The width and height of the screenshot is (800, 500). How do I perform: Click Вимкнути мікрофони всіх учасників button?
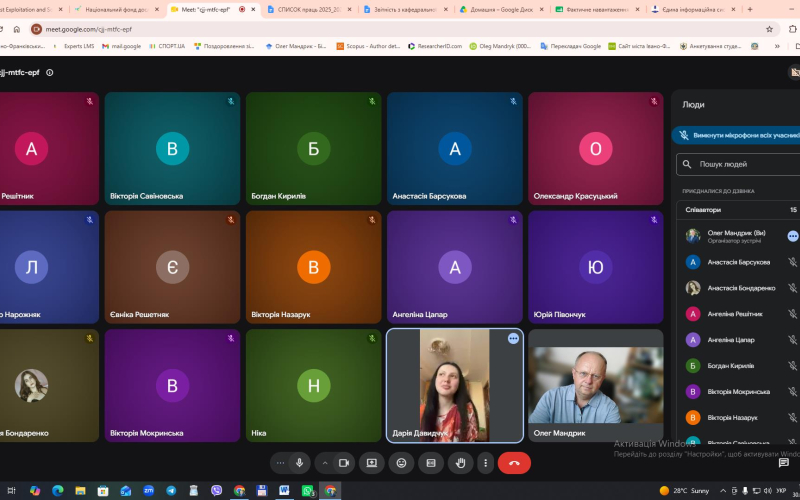[x=736, y=135]
